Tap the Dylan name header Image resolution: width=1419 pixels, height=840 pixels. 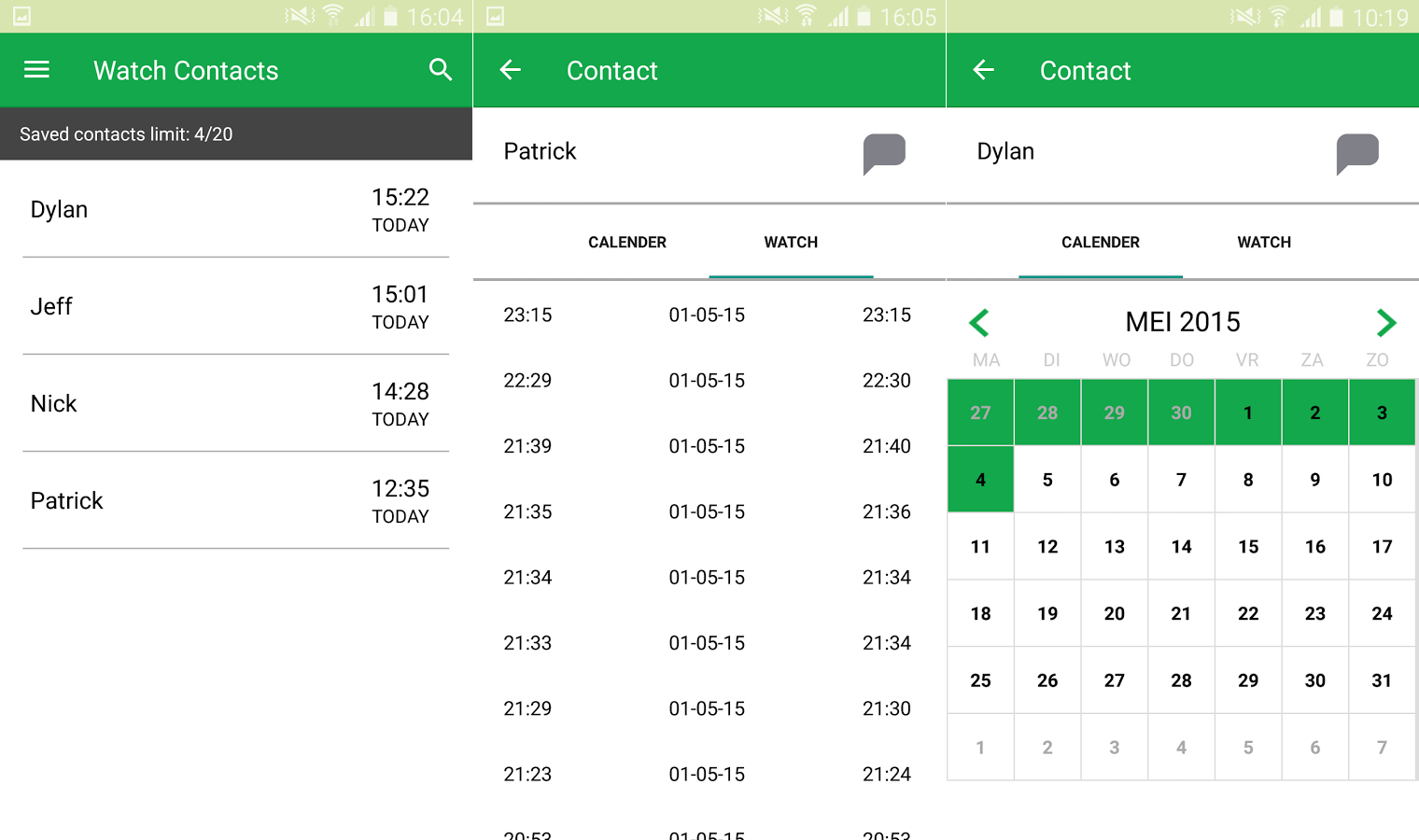coord(1005,151)
